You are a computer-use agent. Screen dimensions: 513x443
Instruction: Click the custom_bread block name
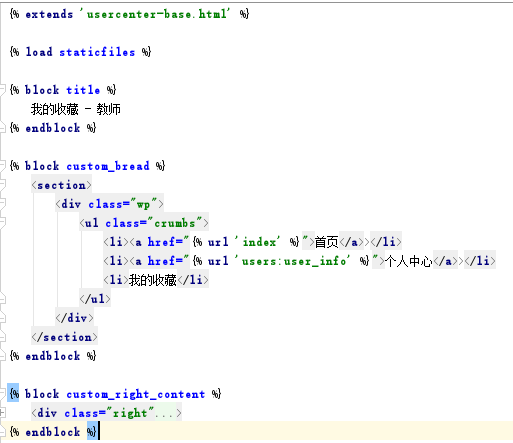(x=108, y=166)
